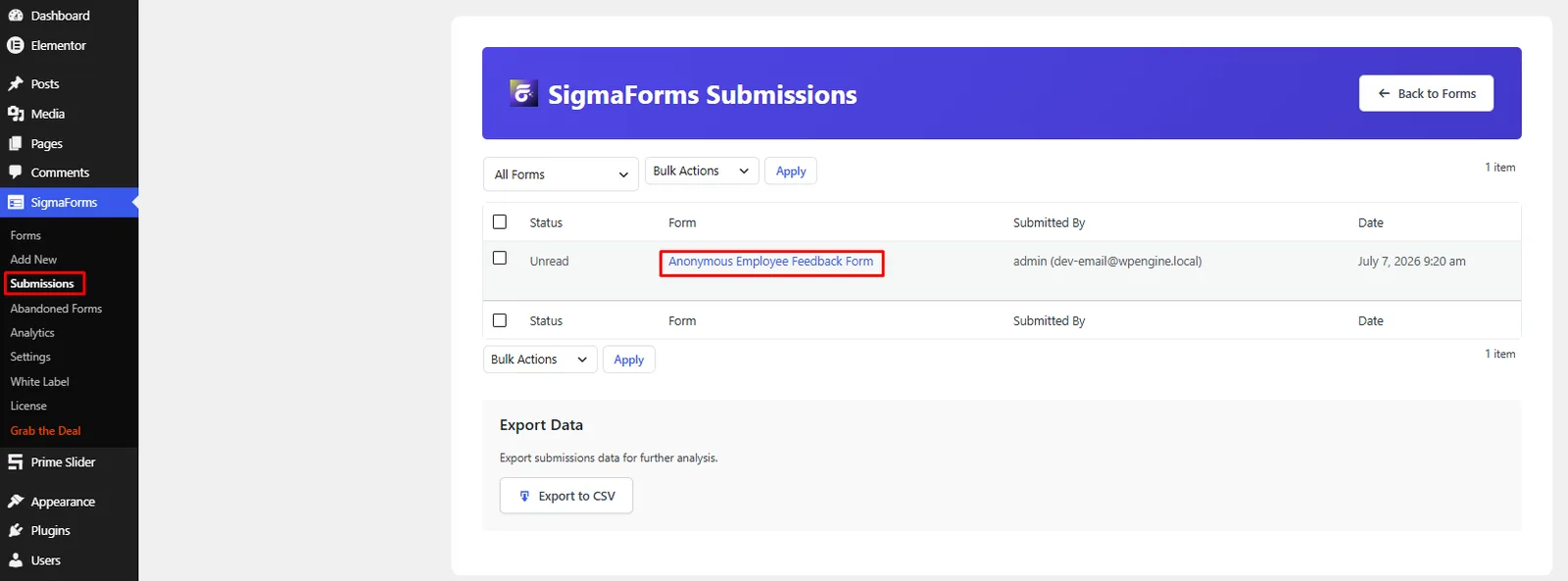
Task: Open the Pages menu
Action: tap(47, 143)
